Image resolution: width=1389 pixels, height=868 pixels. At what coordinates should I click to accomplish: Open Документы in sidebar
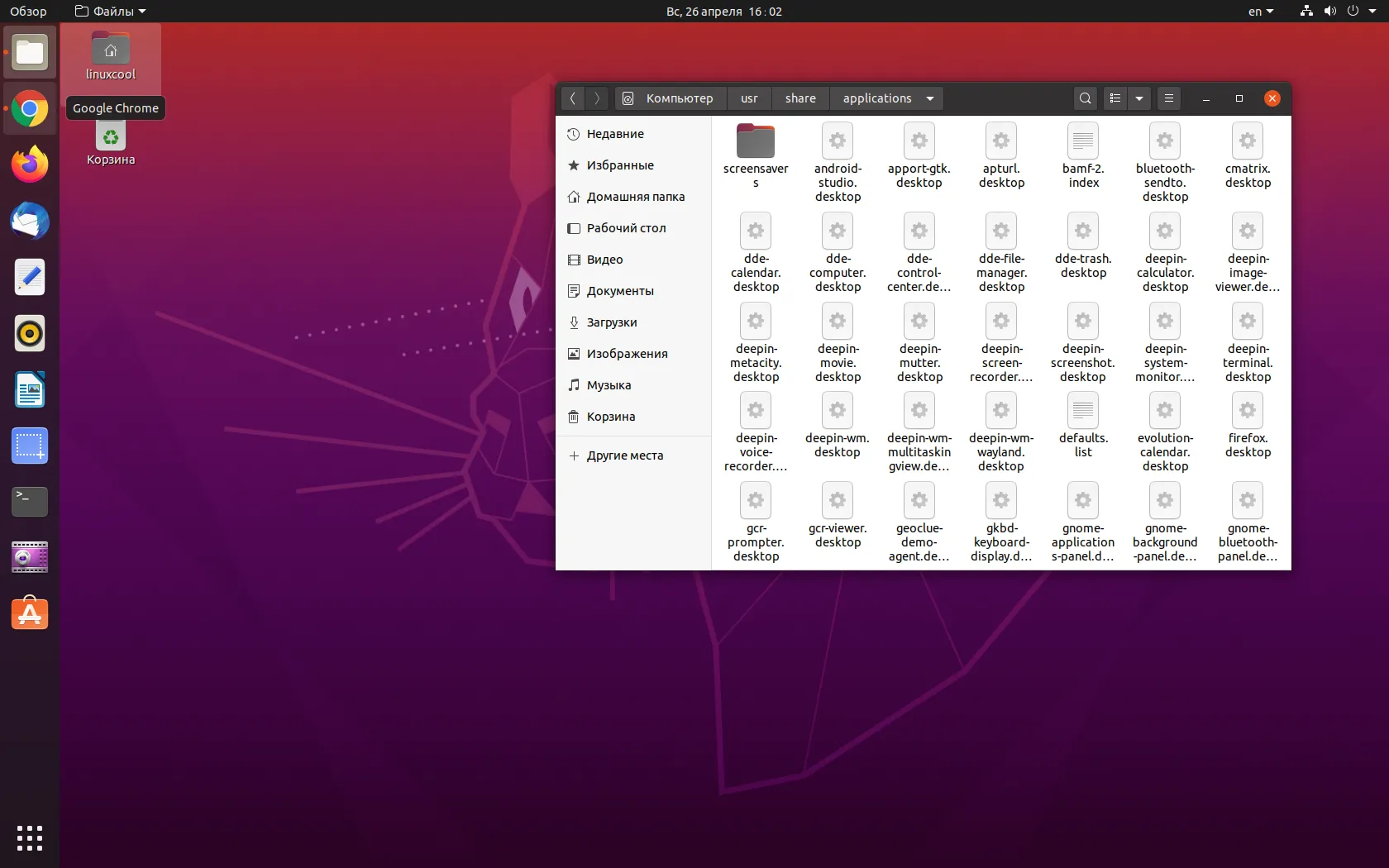pyautogui.click(x=633, y=291)
